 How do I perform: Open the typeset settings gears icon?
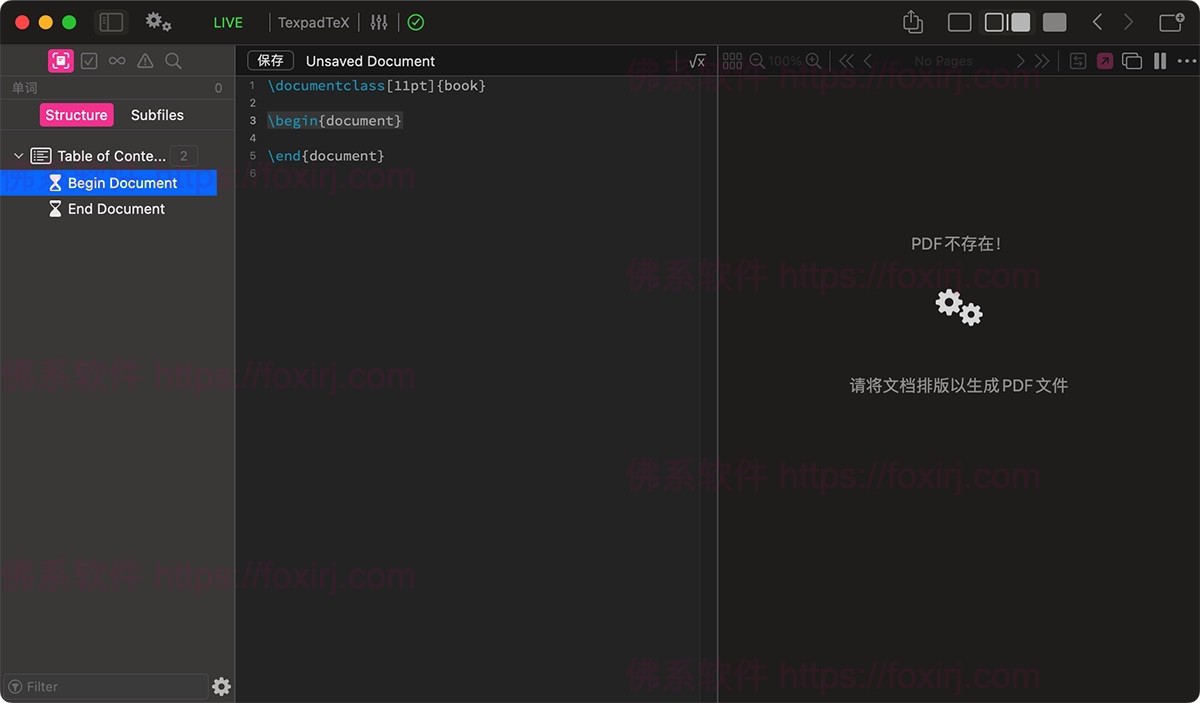pos(156,21)
